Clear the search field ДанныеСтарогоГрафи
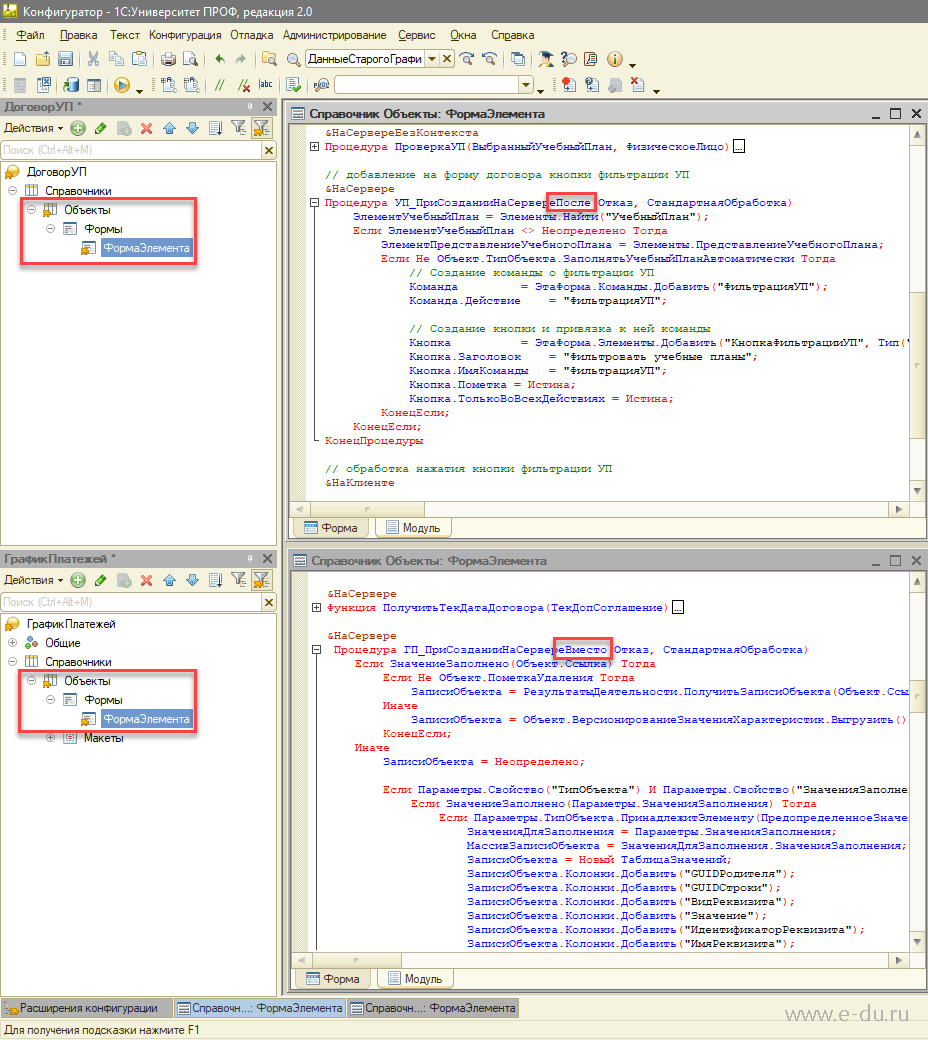Image resolution: width=928 pixels, height=1040 pixels. click(447, 59)
